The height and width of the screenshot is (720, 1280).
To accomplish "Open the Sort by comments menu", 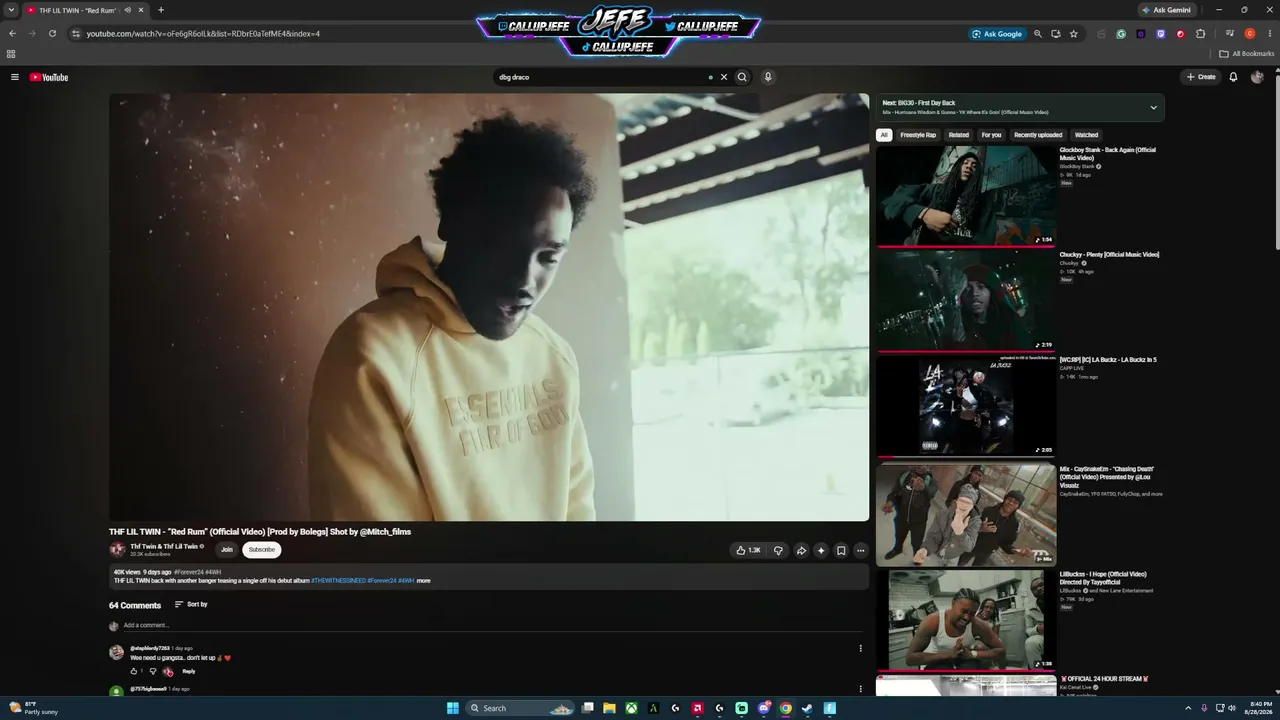I will click(191, 604).
